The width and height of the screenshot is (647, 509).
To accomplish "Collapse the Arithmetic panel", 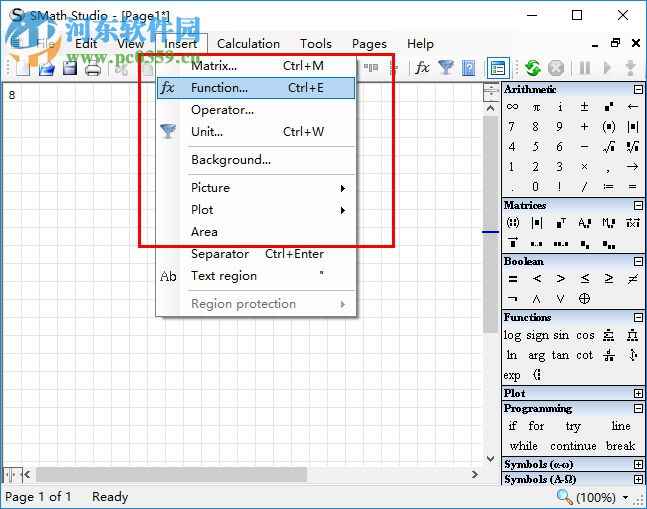I will coord(638,90).
